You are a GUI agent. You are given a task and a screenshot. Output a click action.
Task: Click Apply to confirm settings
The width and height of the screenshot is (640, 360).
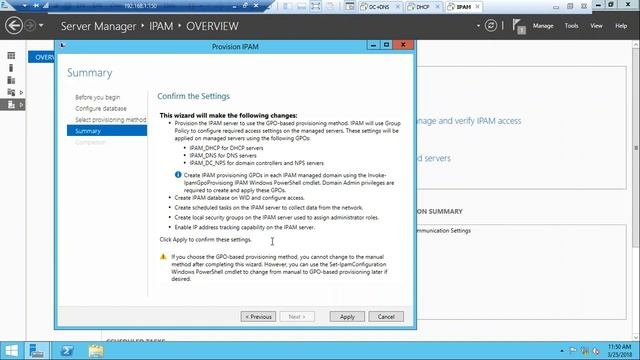(x=347, y=317)
